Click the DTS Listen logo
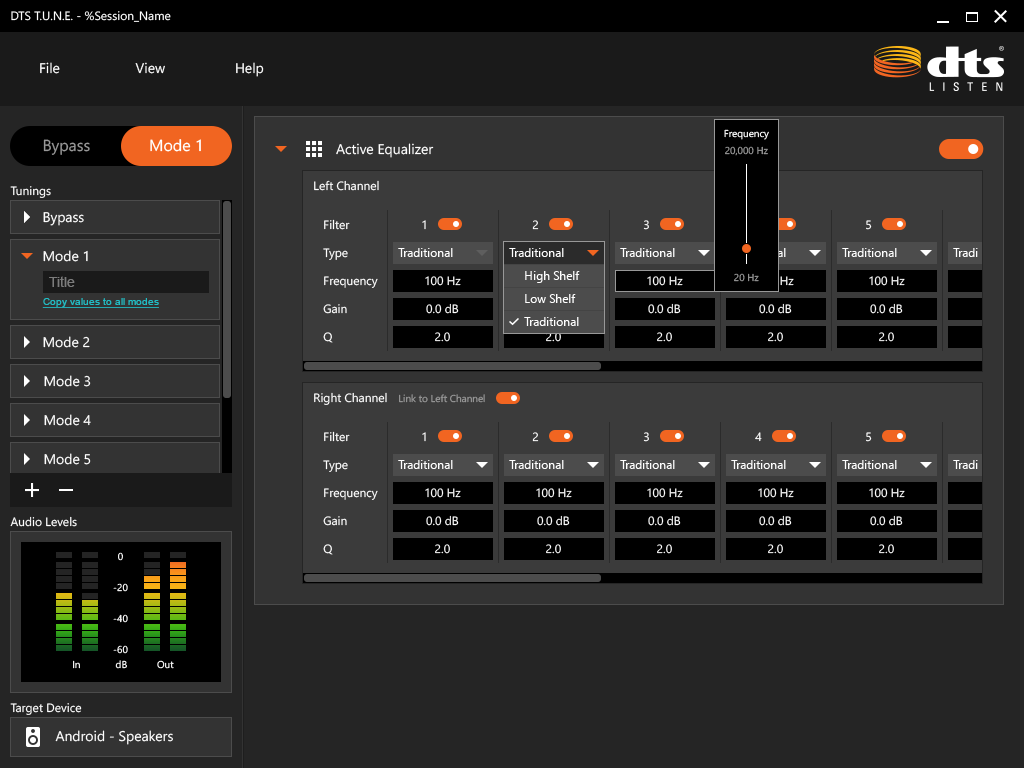The width and height of the screenshot is (1024, 768). (x=939, y=69)
